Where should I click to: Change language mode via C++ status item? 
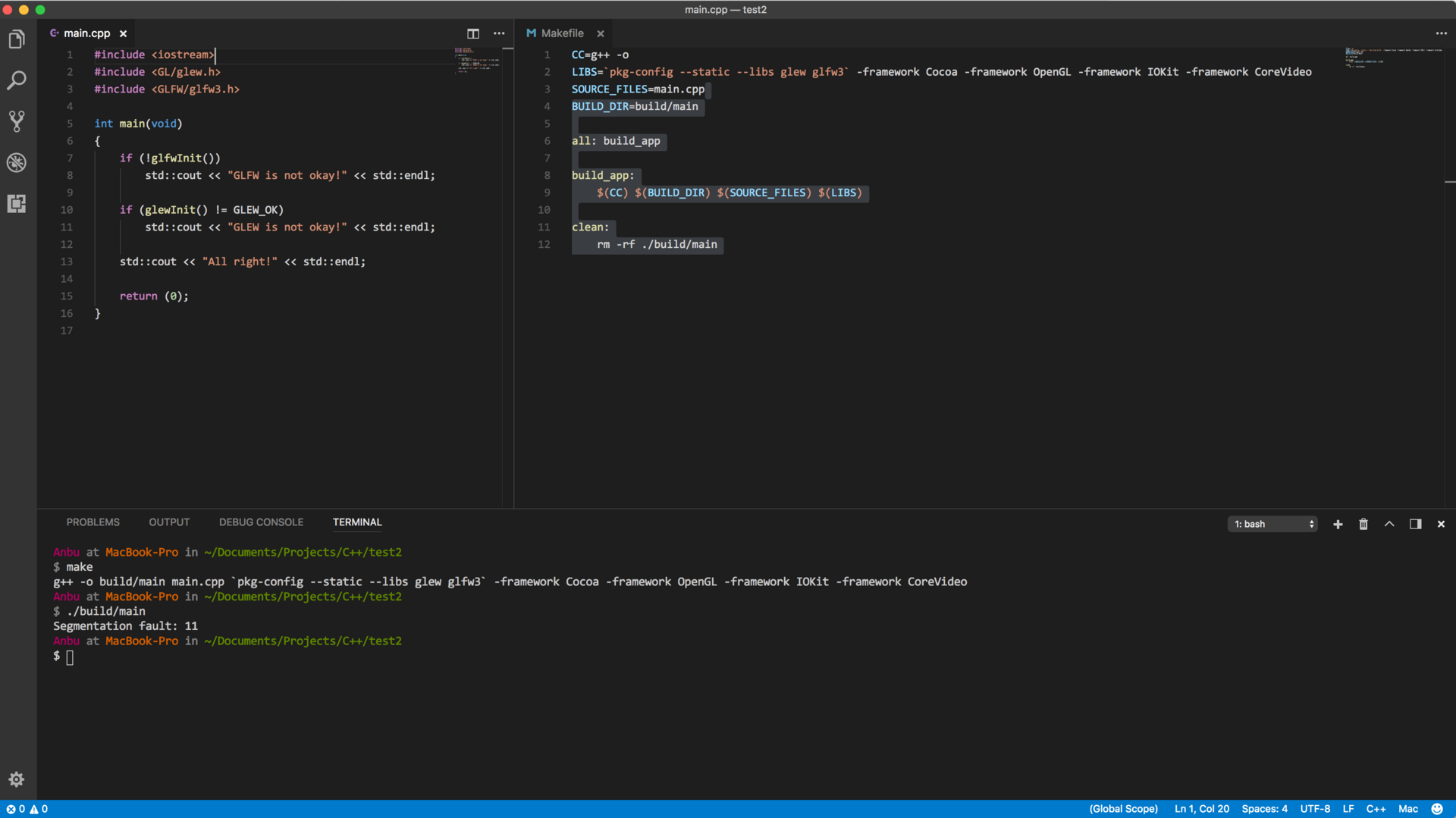(1376, 809)
